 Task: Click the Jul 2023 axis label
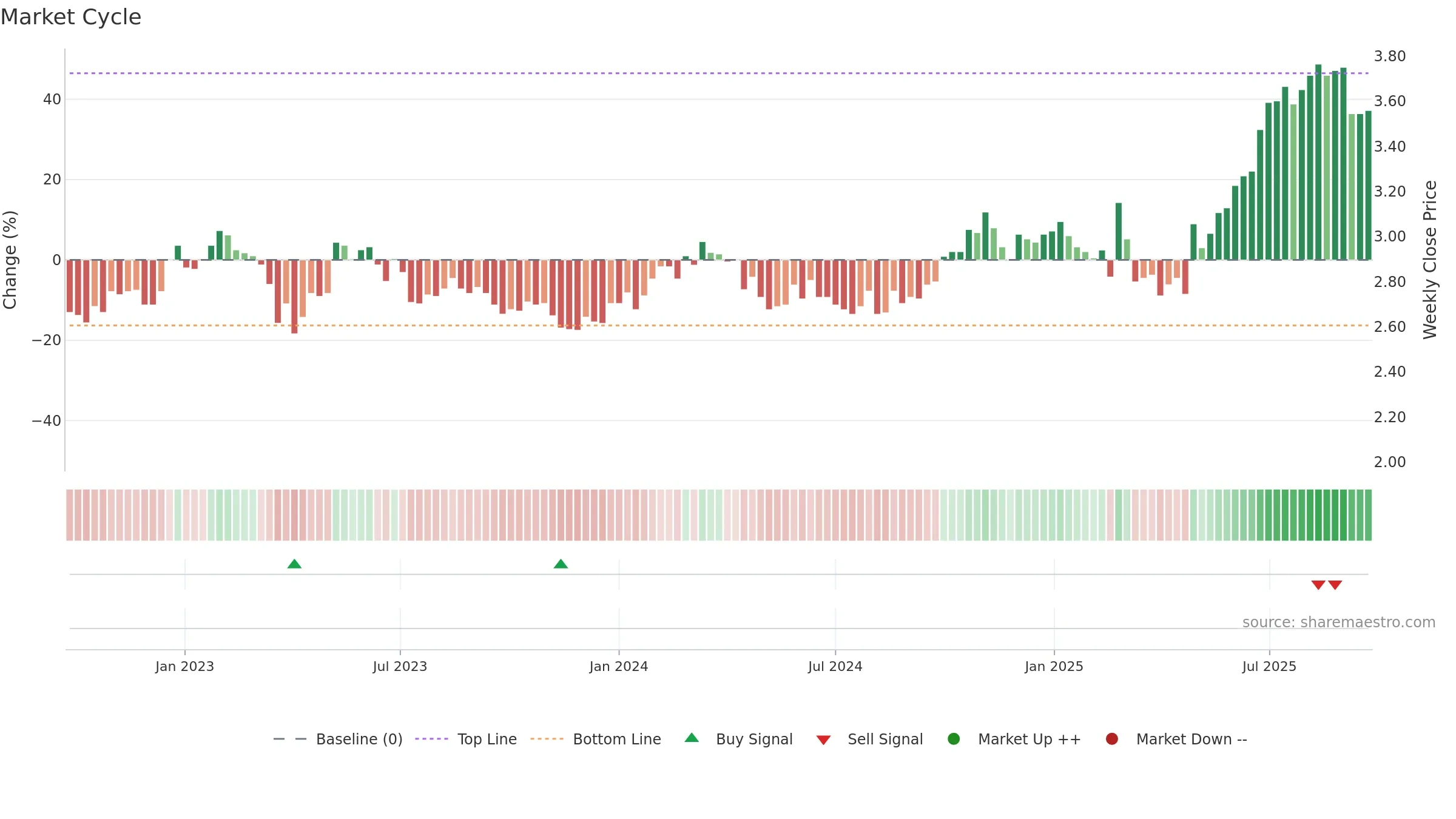click(400, 666)
